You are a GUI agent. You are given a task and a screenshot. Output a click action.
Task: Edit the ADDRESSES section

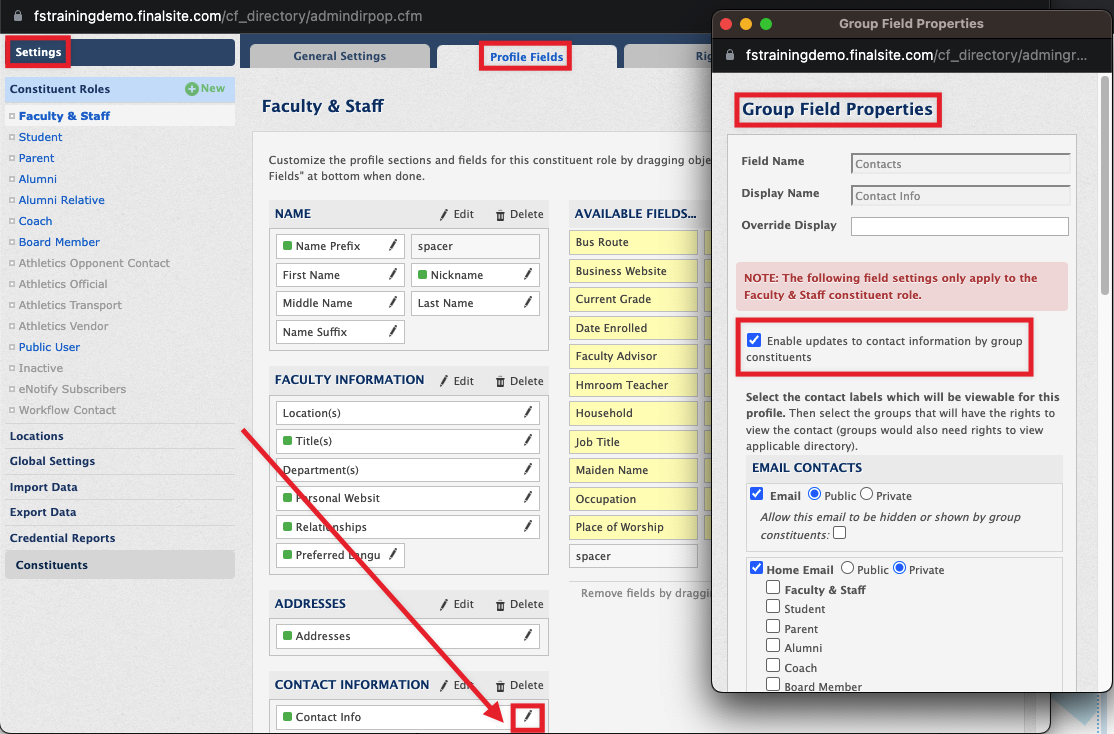(456, 604)
